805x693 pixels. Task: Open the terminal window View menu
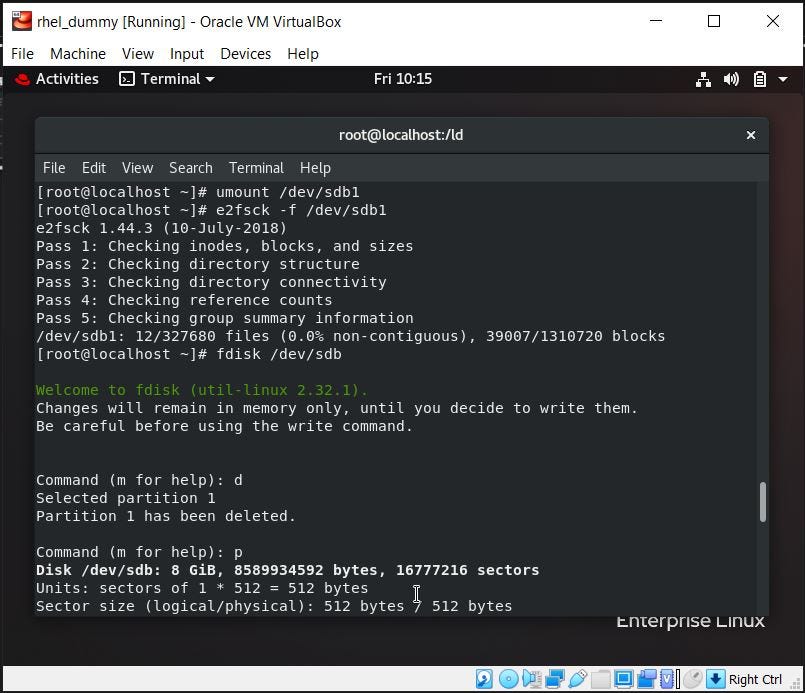(137, 168)
